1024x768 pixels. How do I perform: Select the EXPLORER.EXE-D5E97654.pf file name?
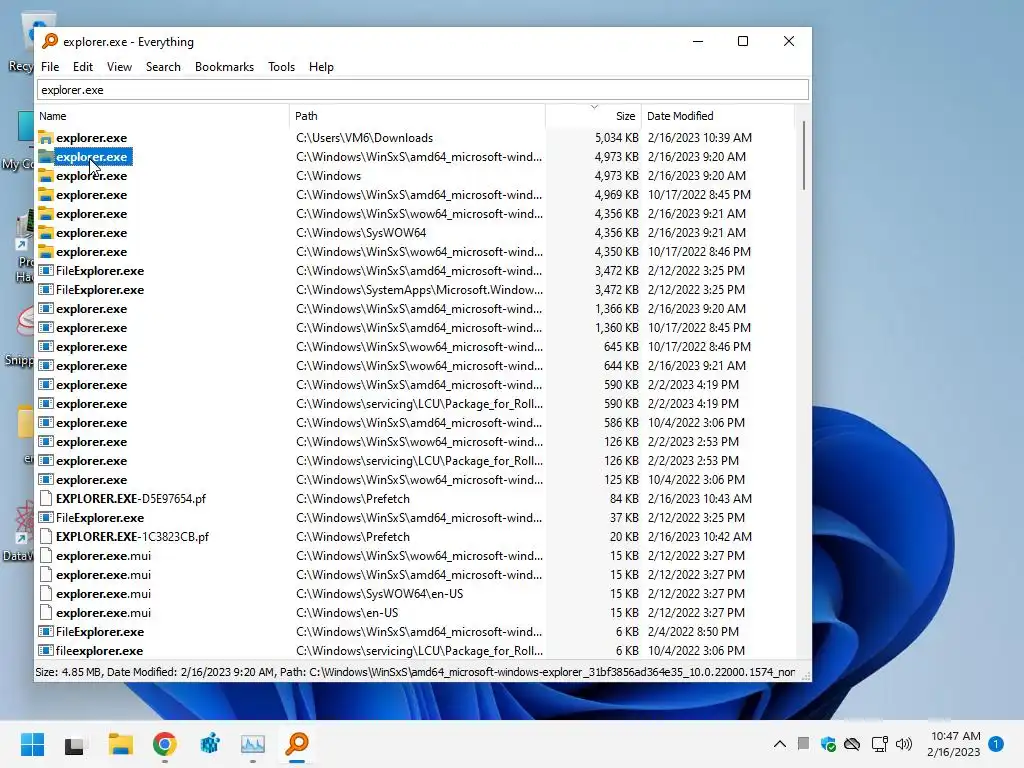[131, 498]
